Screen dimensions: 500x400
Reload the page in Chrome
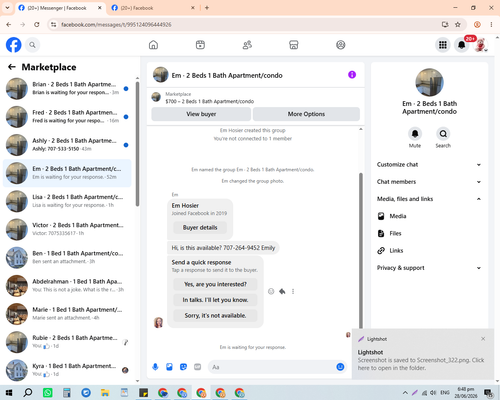[37, 24]
